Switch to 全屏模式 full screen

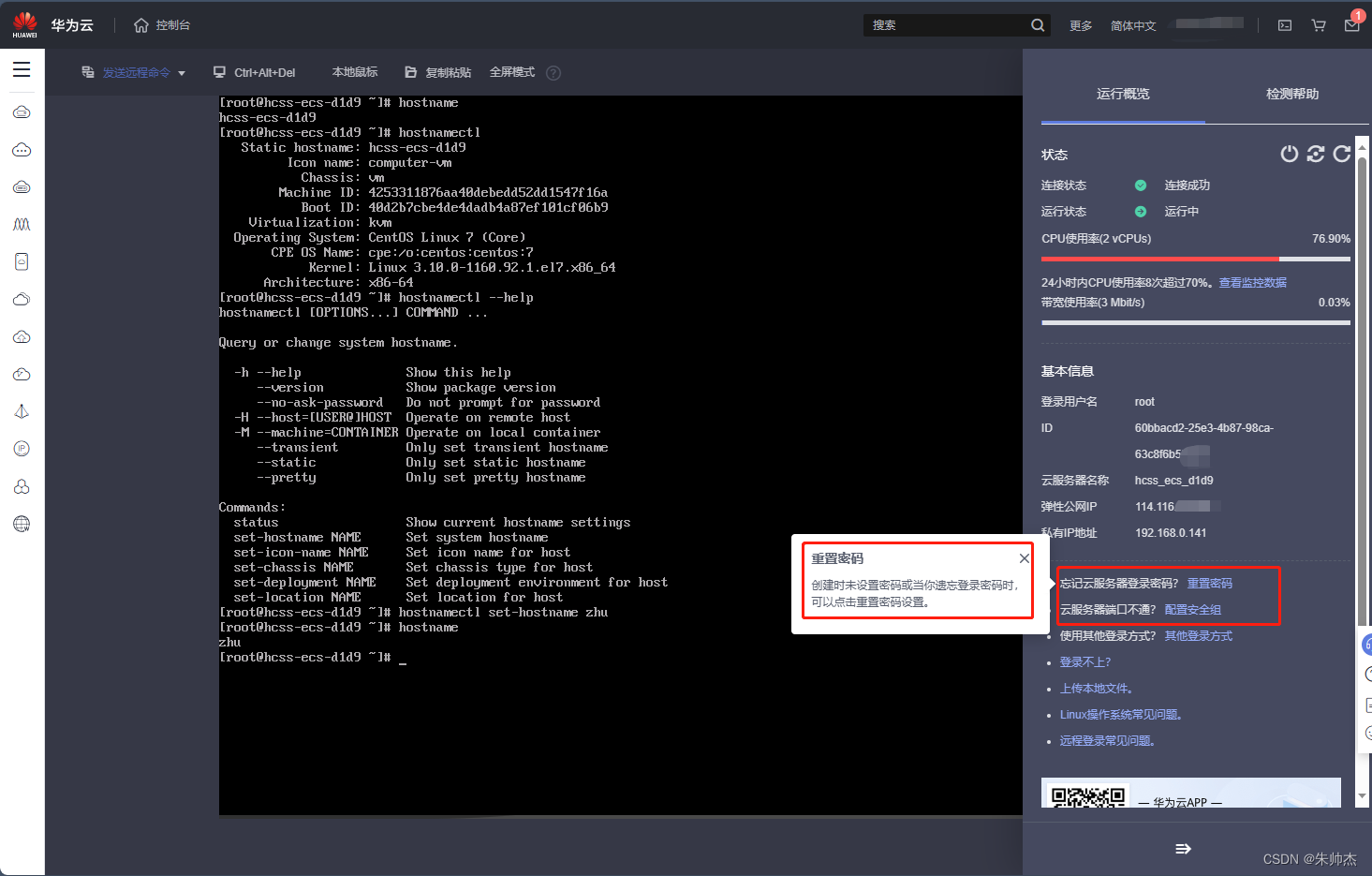512,72
